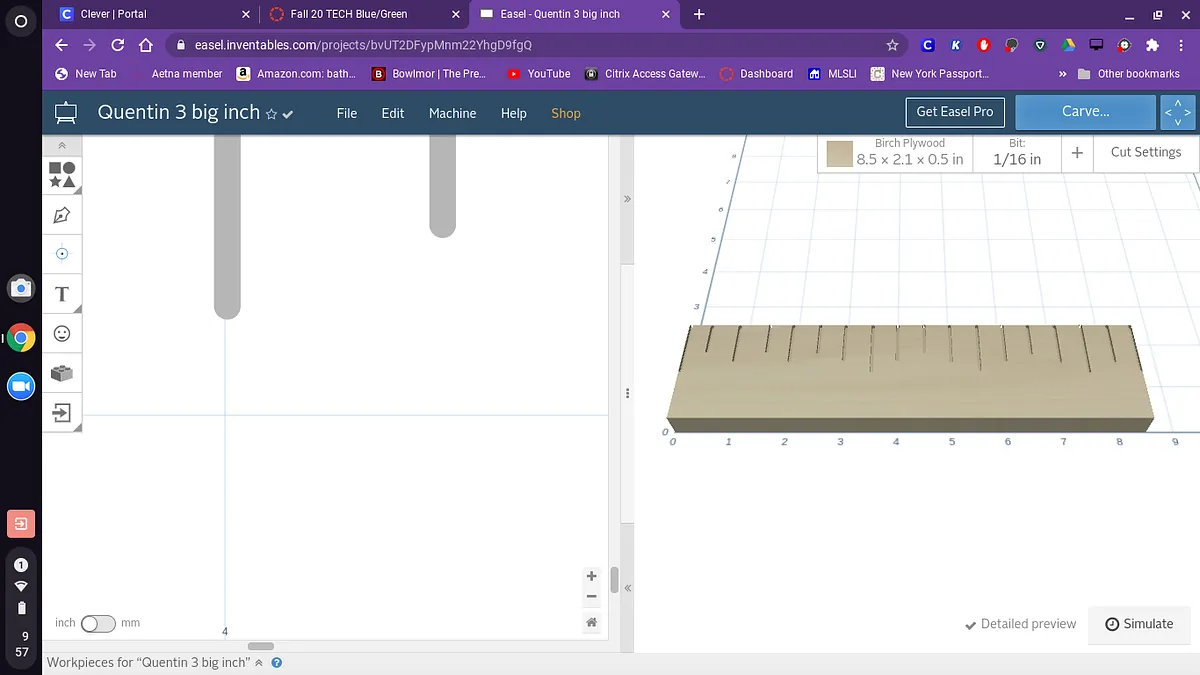
Task: Click the Carve button
Action: pos(1085,112)
